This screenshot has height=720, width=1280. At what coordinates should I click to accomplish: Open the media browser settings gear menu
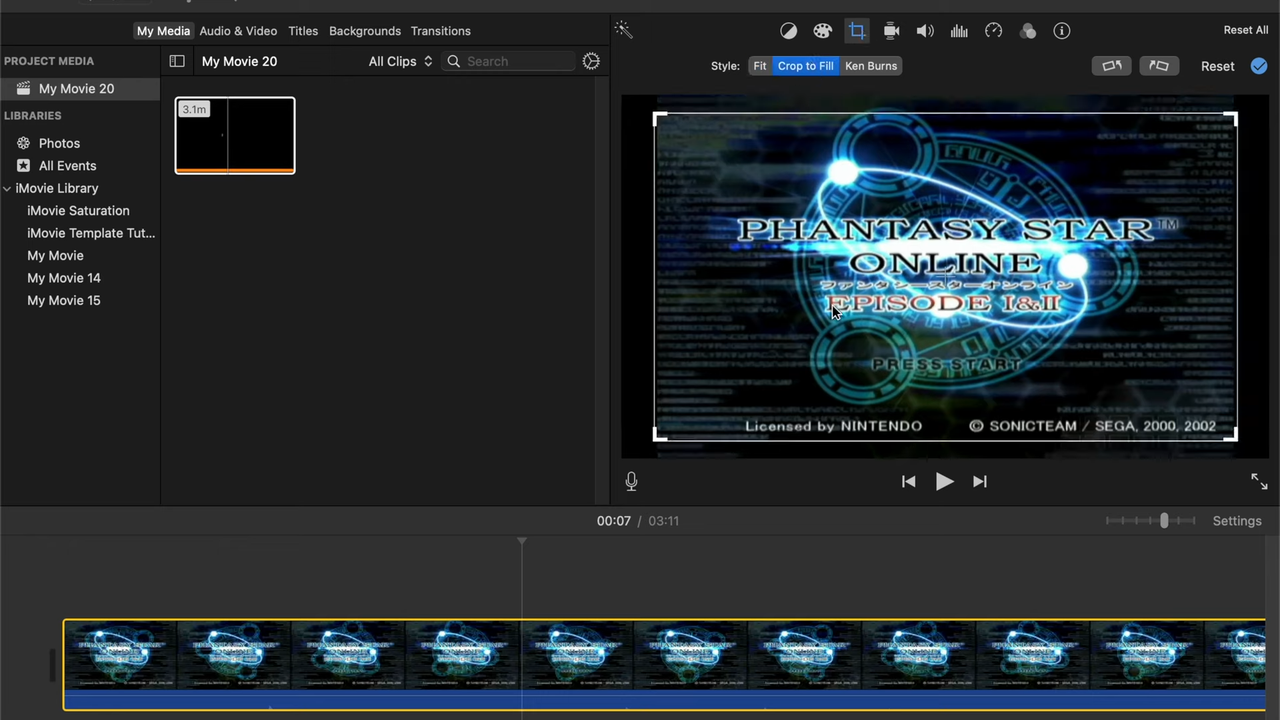point(590,61)
